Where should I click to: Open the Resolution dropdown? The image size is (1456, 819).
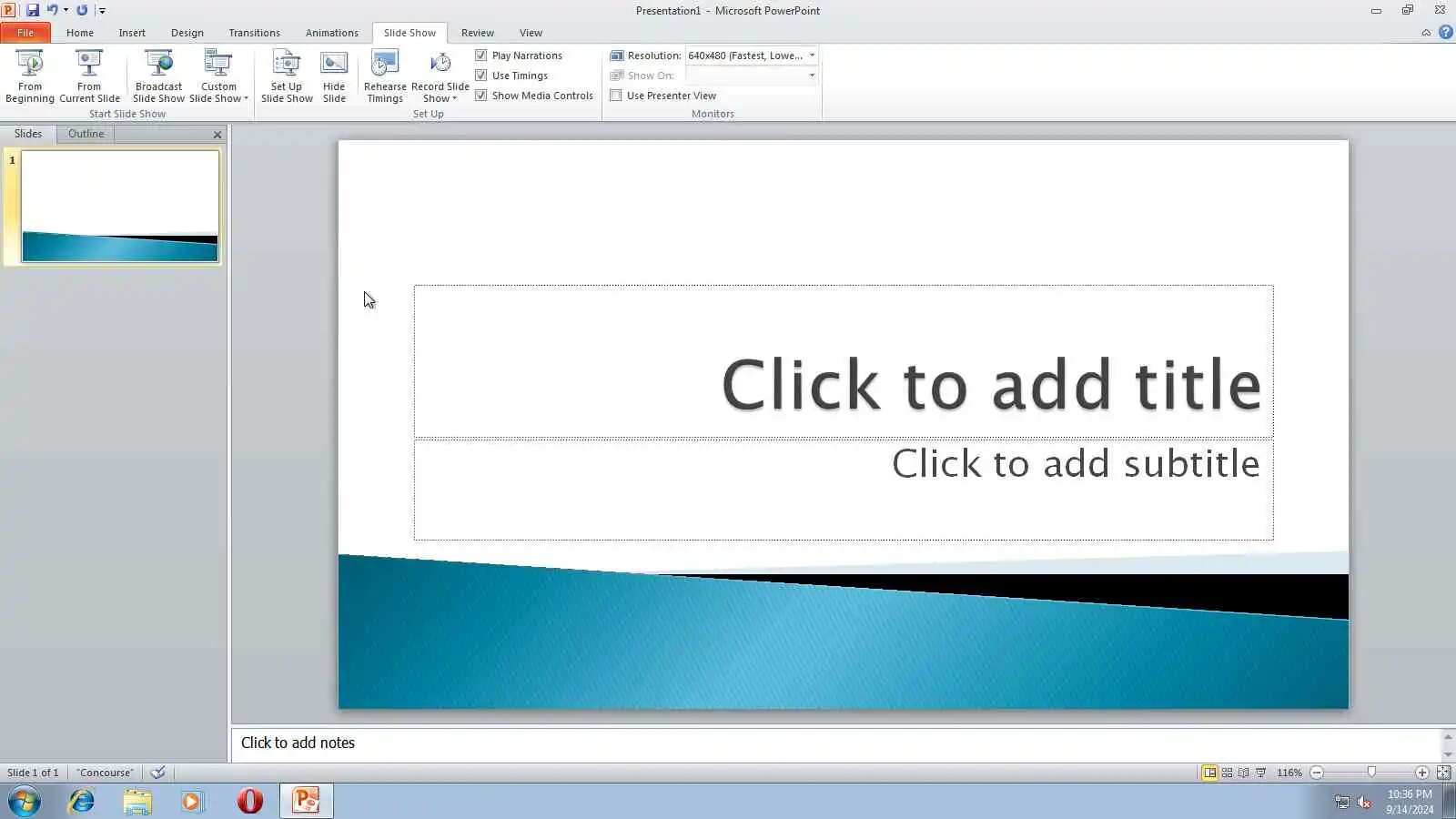coord(812,56)
